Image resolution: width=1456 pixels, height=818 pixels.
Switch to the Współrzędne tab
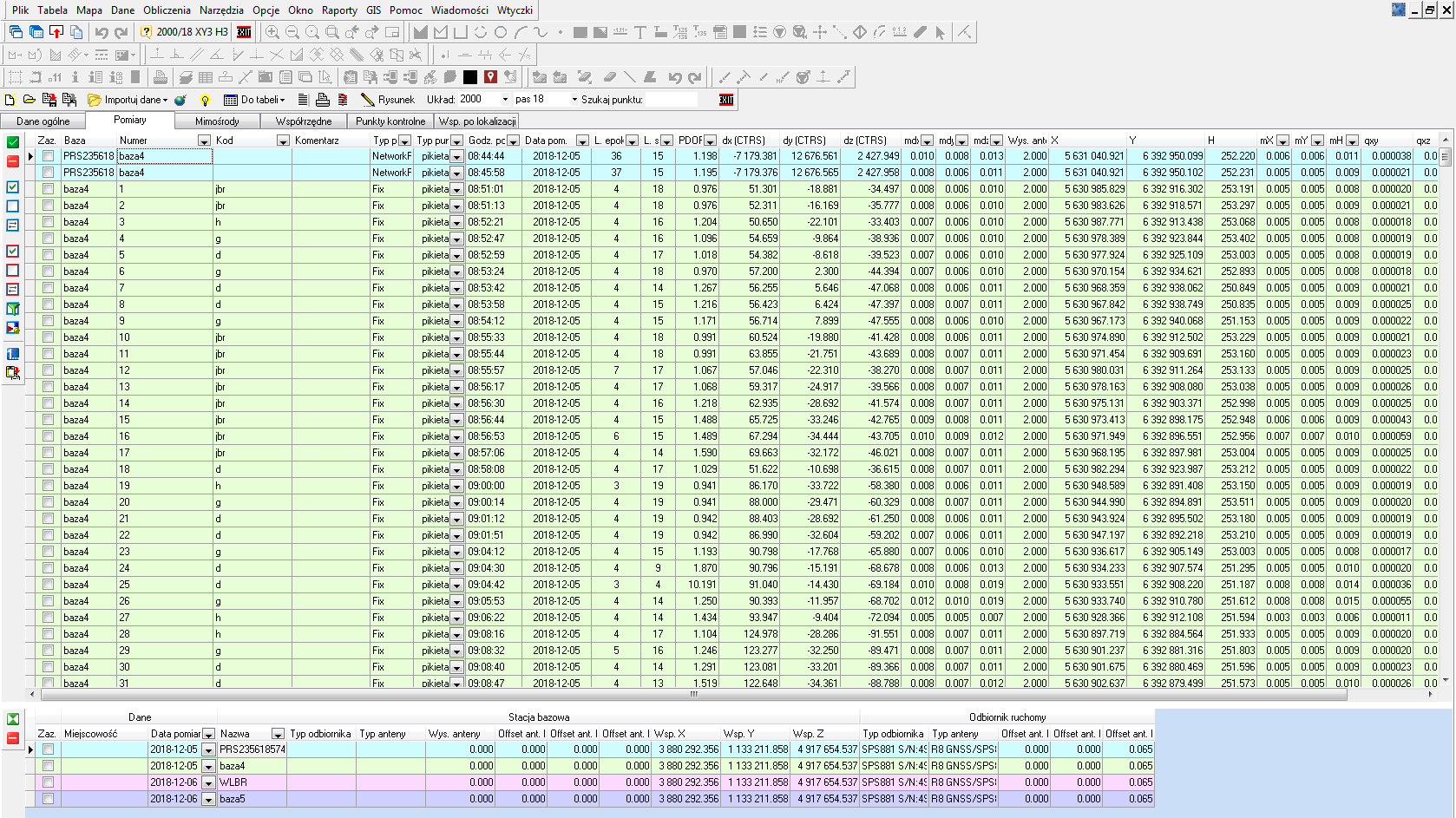pos(304,121)
